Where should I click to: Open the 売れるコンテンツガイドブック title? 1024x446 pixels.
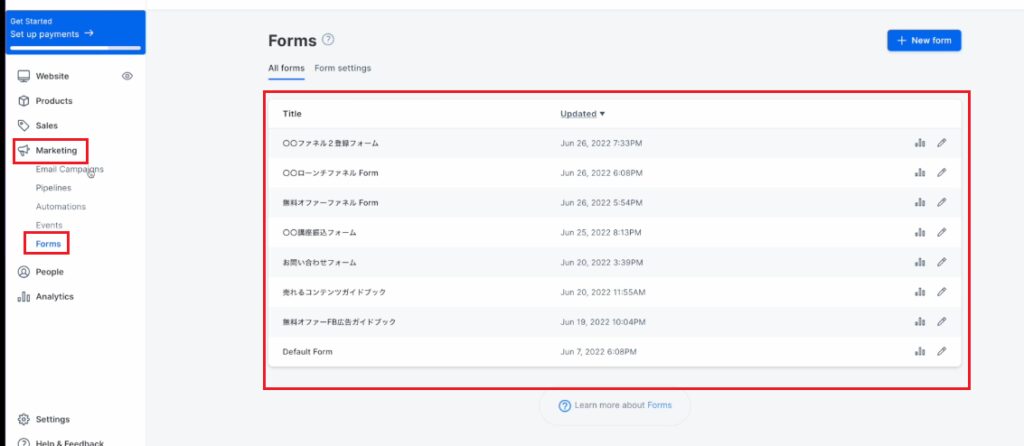334,292
